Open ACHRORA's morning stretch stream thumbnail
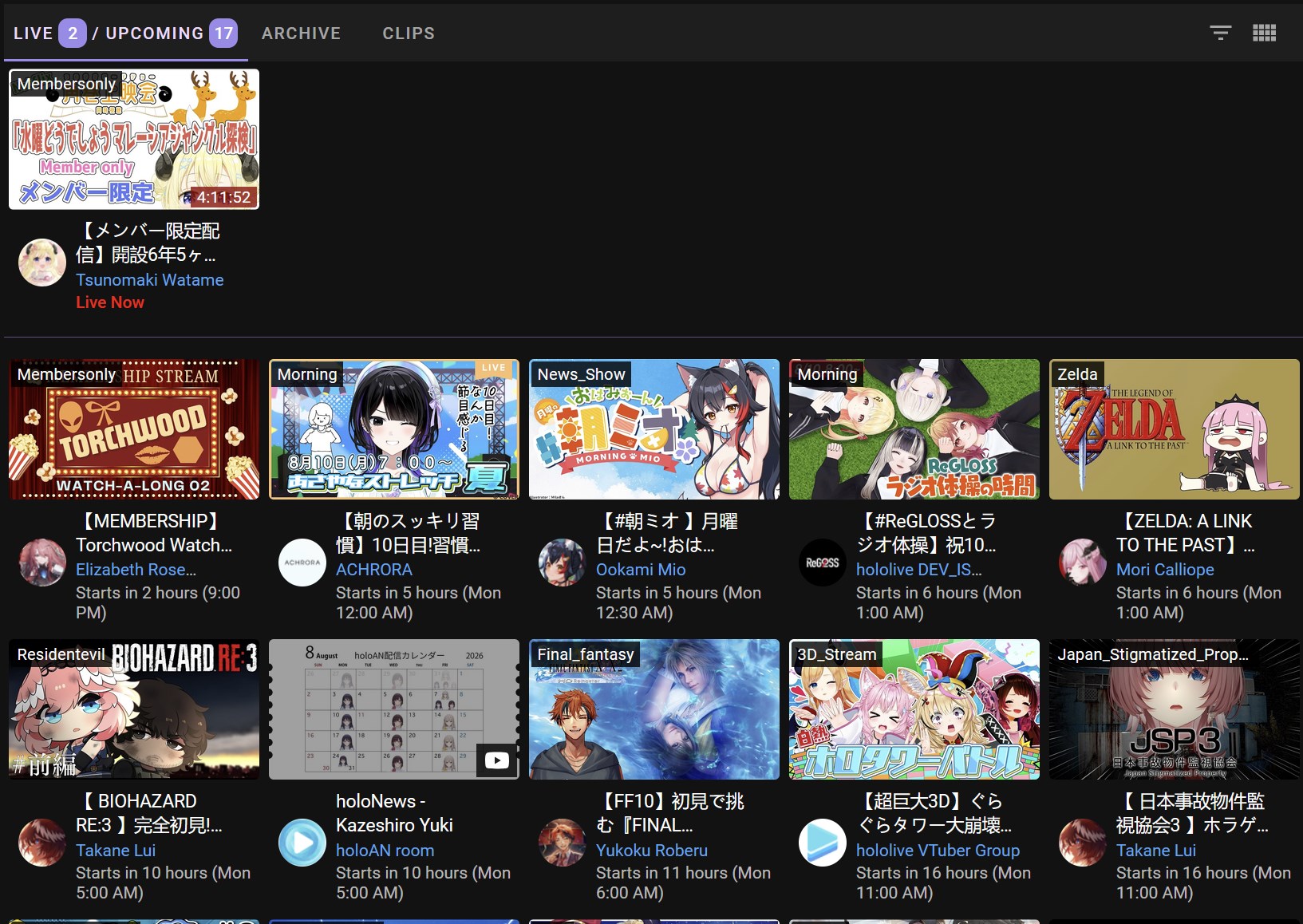Viewport: 1303px width, 924px height. coord(394,429)
